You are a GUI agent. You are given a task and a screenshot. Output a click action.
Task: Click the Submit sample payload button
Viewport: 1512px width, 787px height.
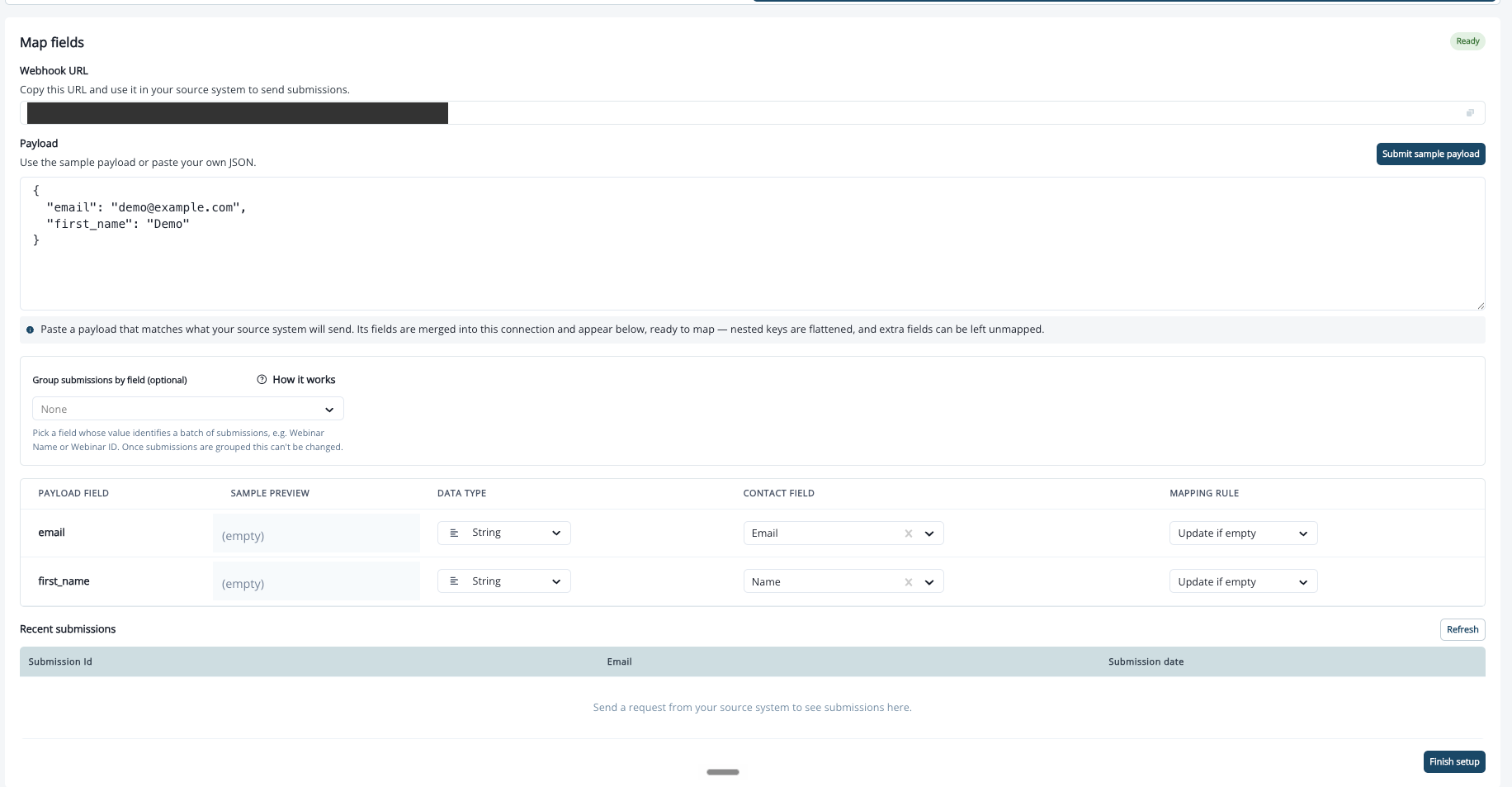[1430, 154]
